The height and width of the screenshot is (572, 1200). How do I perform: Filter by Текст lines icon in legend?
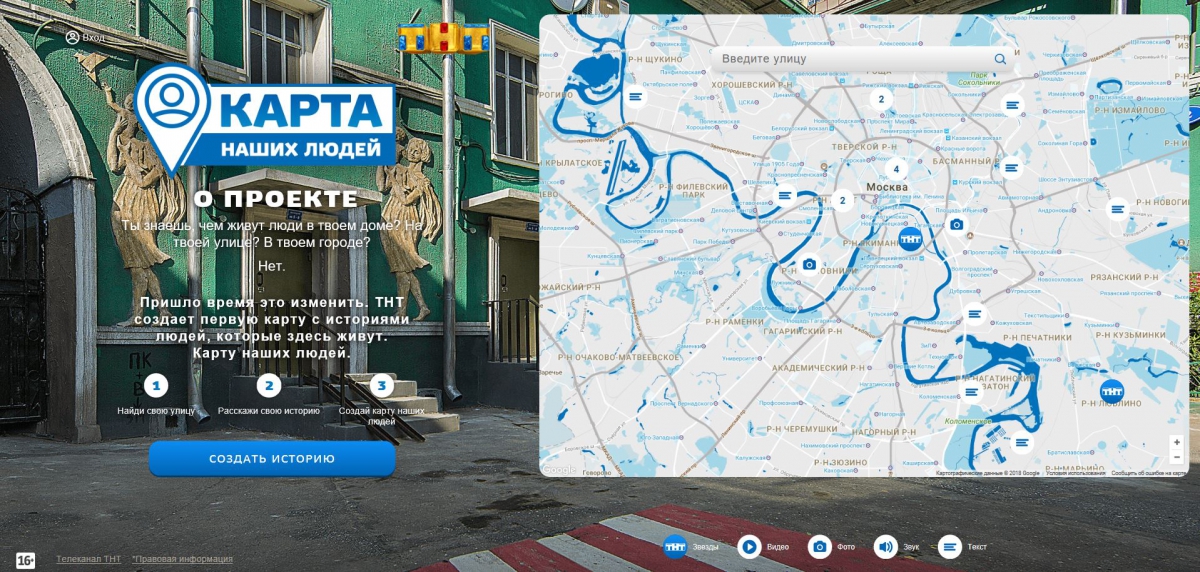(950, 547)
